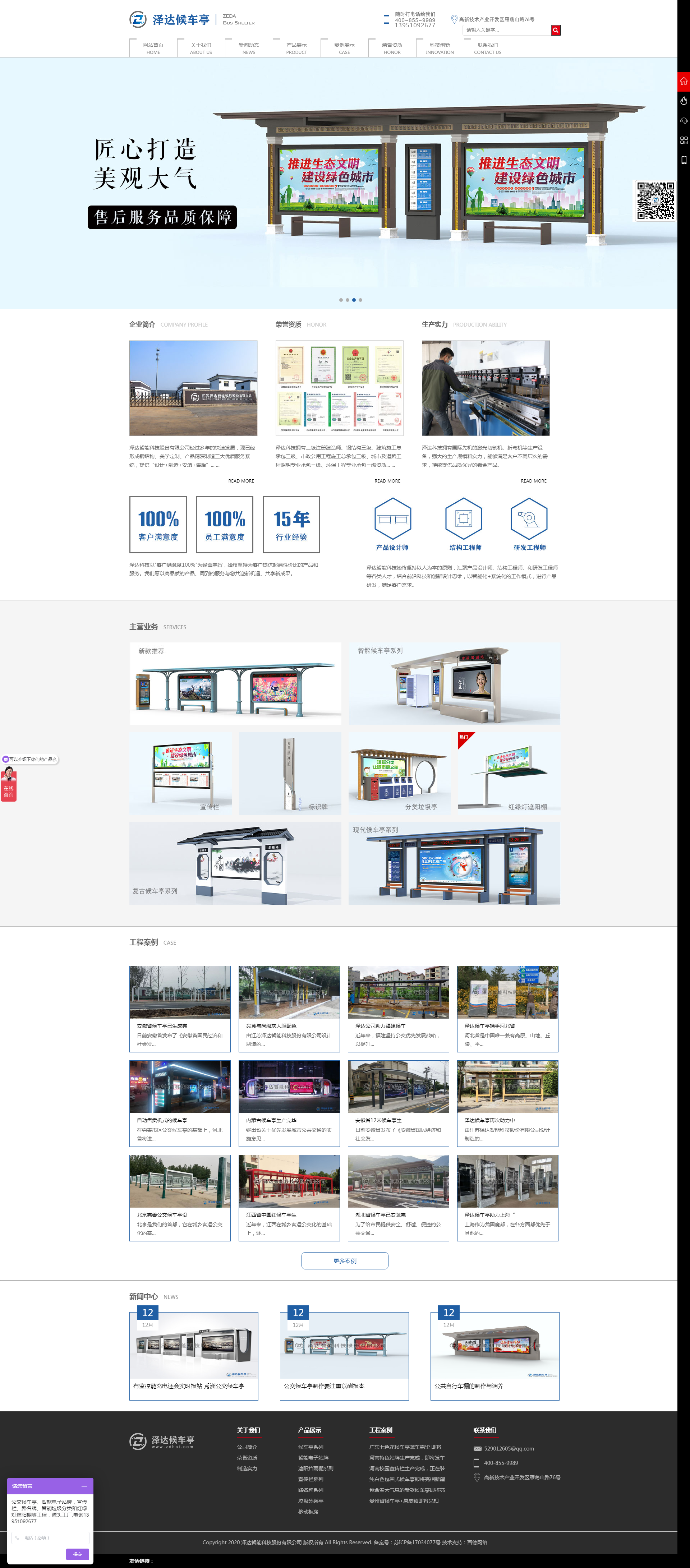Open the 荣誉资质 HONOR menu item
Image resolution: width=690 pixels, height=1568 pixels.
(392, 48)
